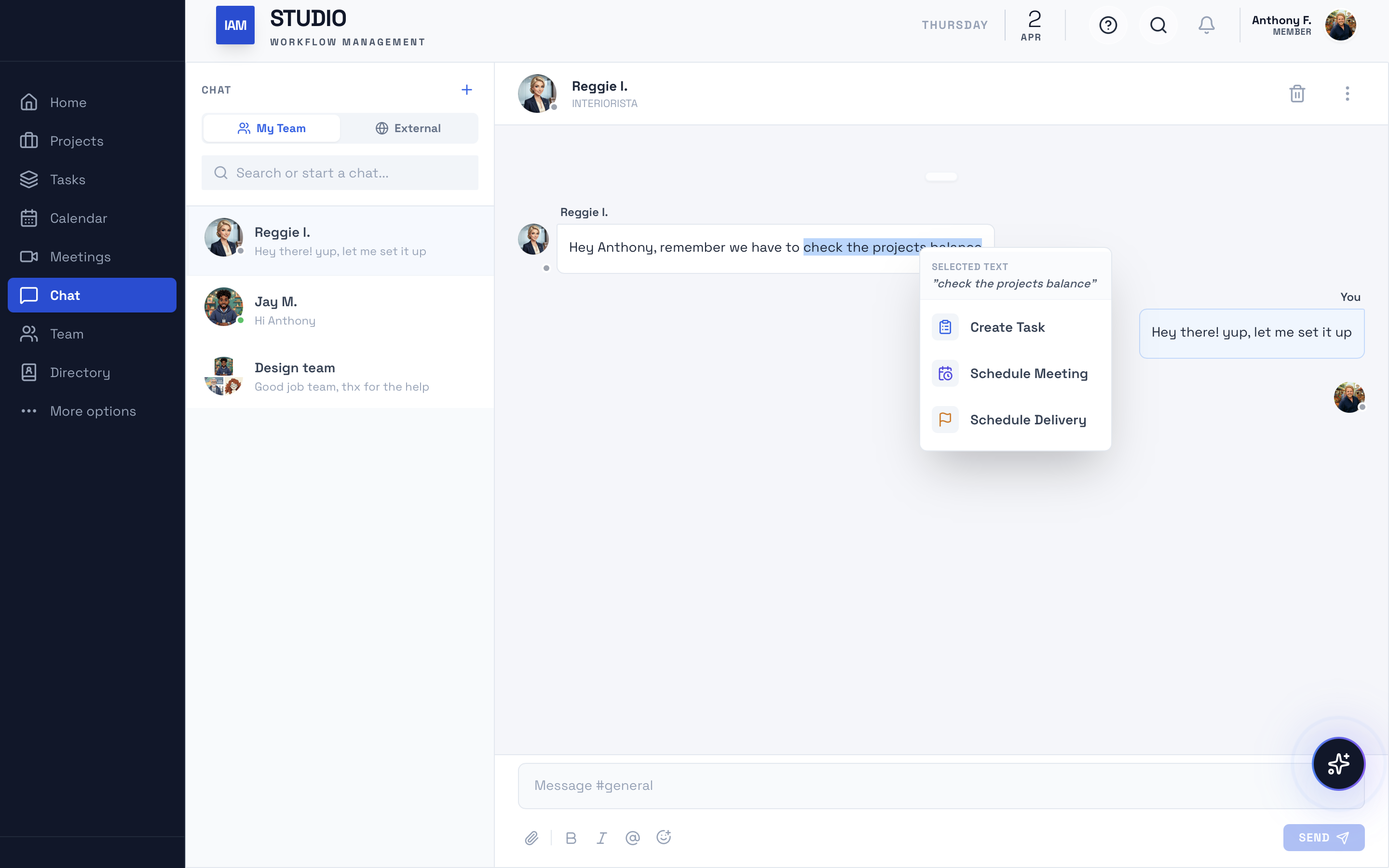Click the header search icon
This screenshot has width=1389, height=868.
(1158, 25)
